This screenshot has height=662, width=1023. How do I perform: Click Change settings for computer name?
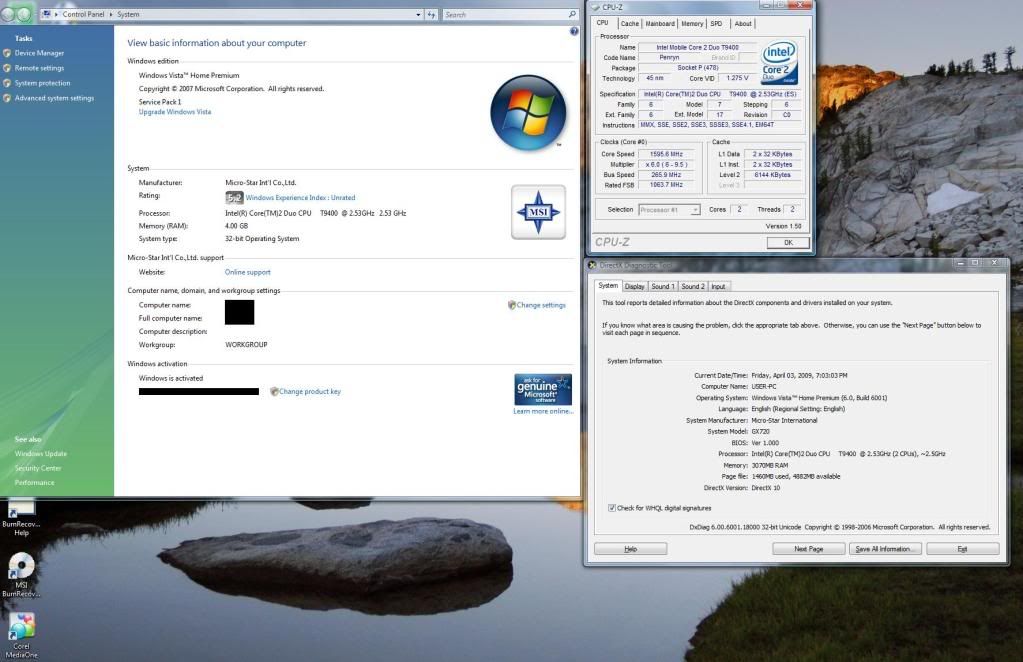[541, 305]
